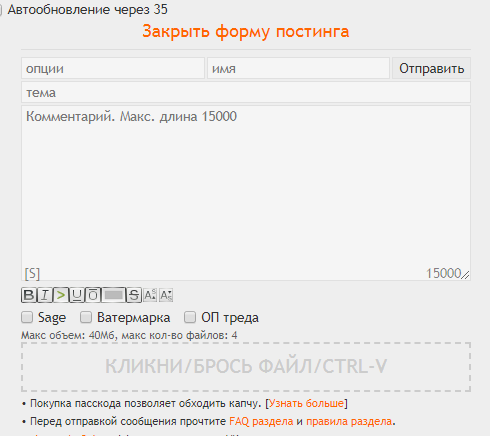Viewport: 490px width, 436px height.
Task: Close posting form via Закрыть форму постинга
Action: tap(246, 32)
